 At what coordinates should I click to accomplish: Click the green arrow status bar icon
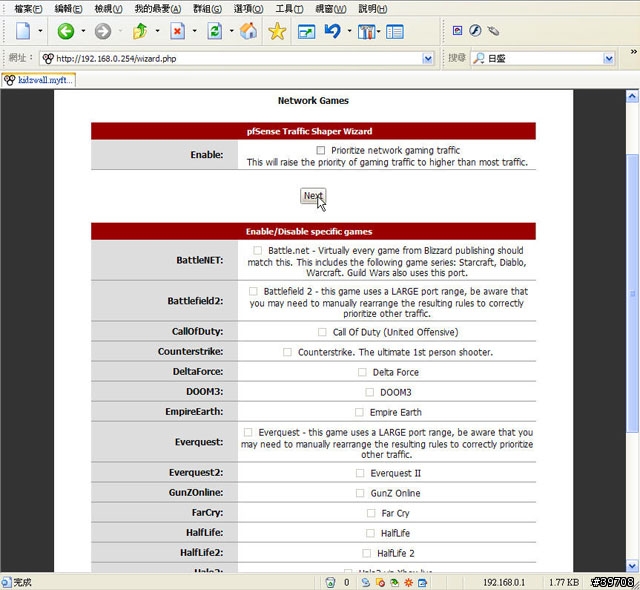pos(394,582)
